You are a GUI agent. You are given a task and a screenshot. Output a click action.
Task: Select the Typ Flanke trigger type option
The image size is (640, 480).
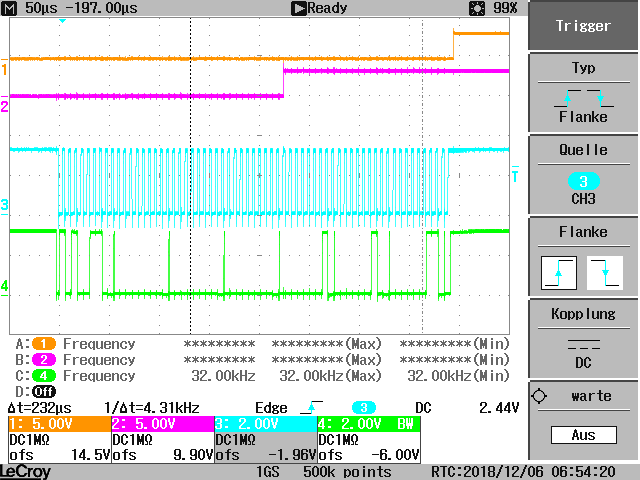pyautogui.click(x=583, y=93)
